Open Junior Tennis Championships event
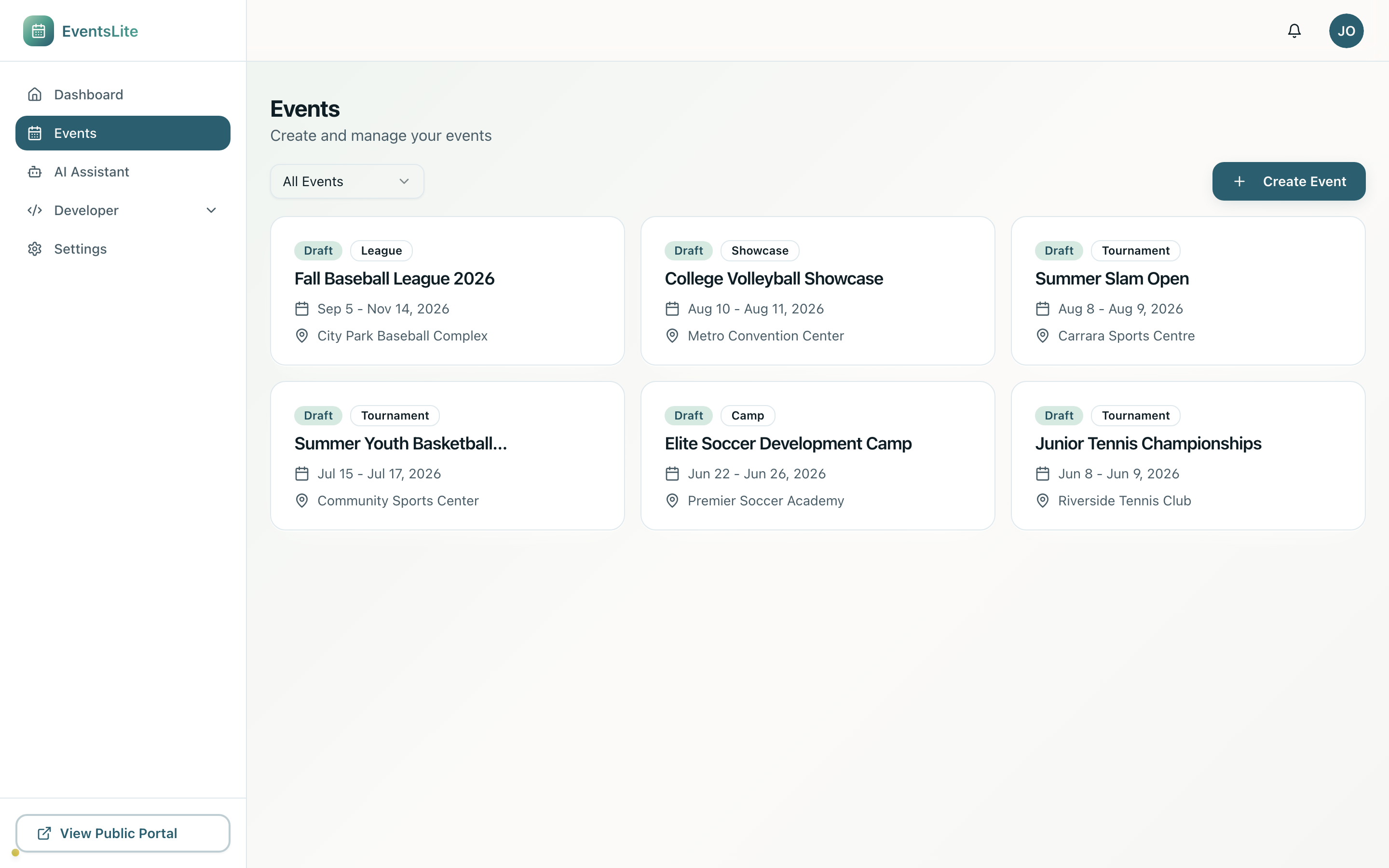 coord(1148,443)
